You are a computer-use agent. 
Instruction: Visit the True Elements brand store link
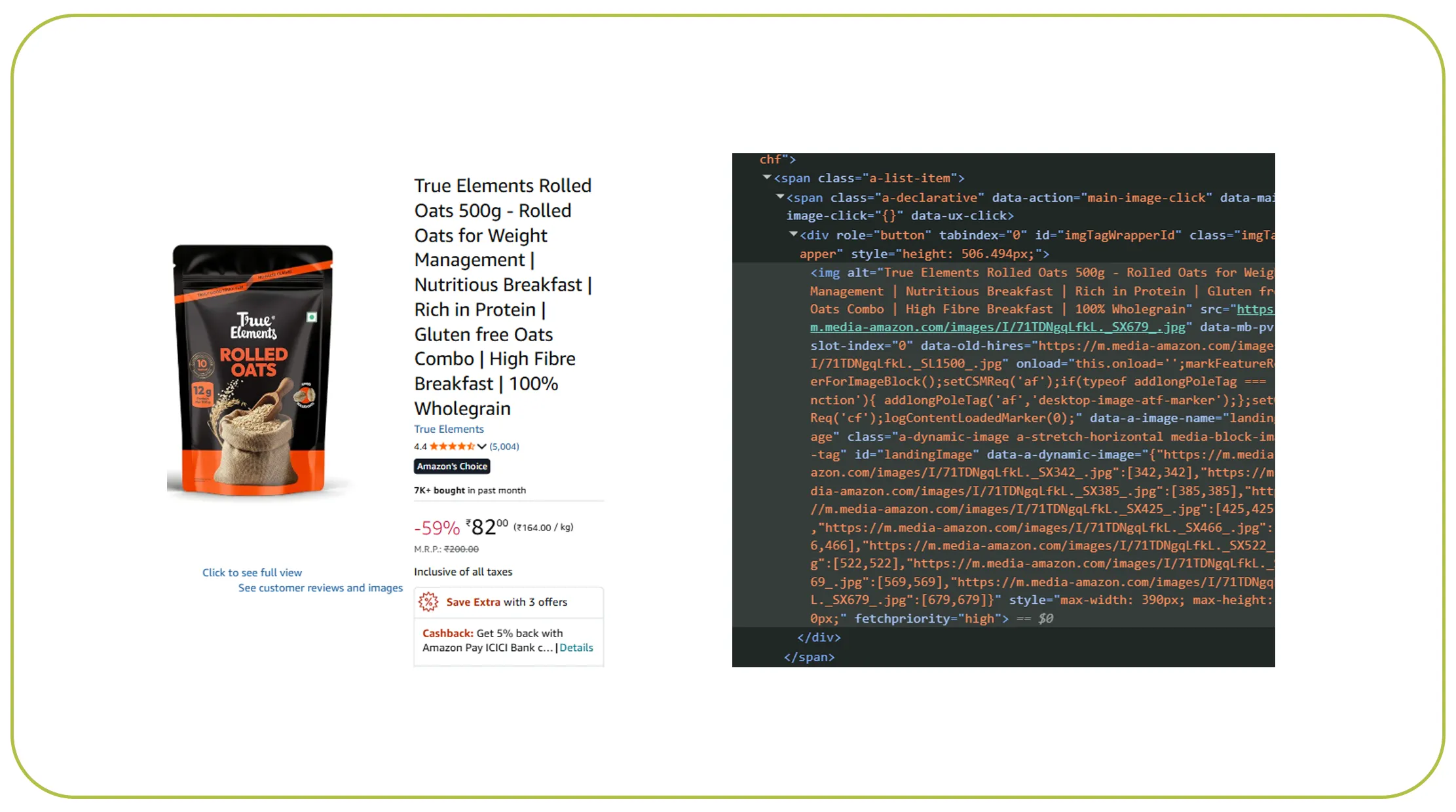tap(449, 429)
